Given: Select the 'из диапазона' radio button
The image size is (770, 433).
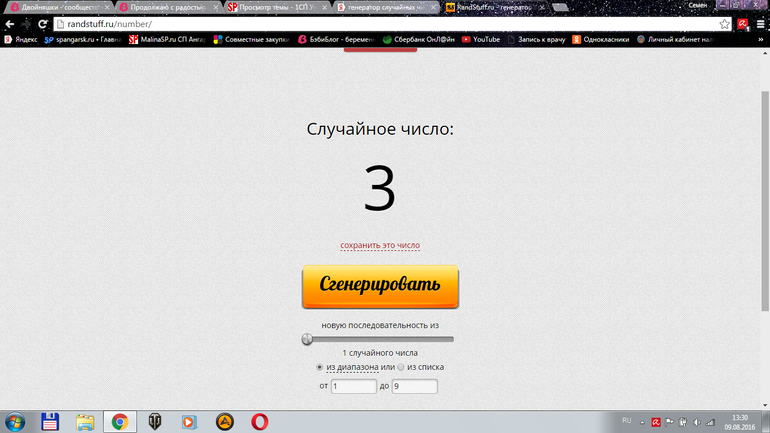Looking at the screenshot, I should 320,367.
